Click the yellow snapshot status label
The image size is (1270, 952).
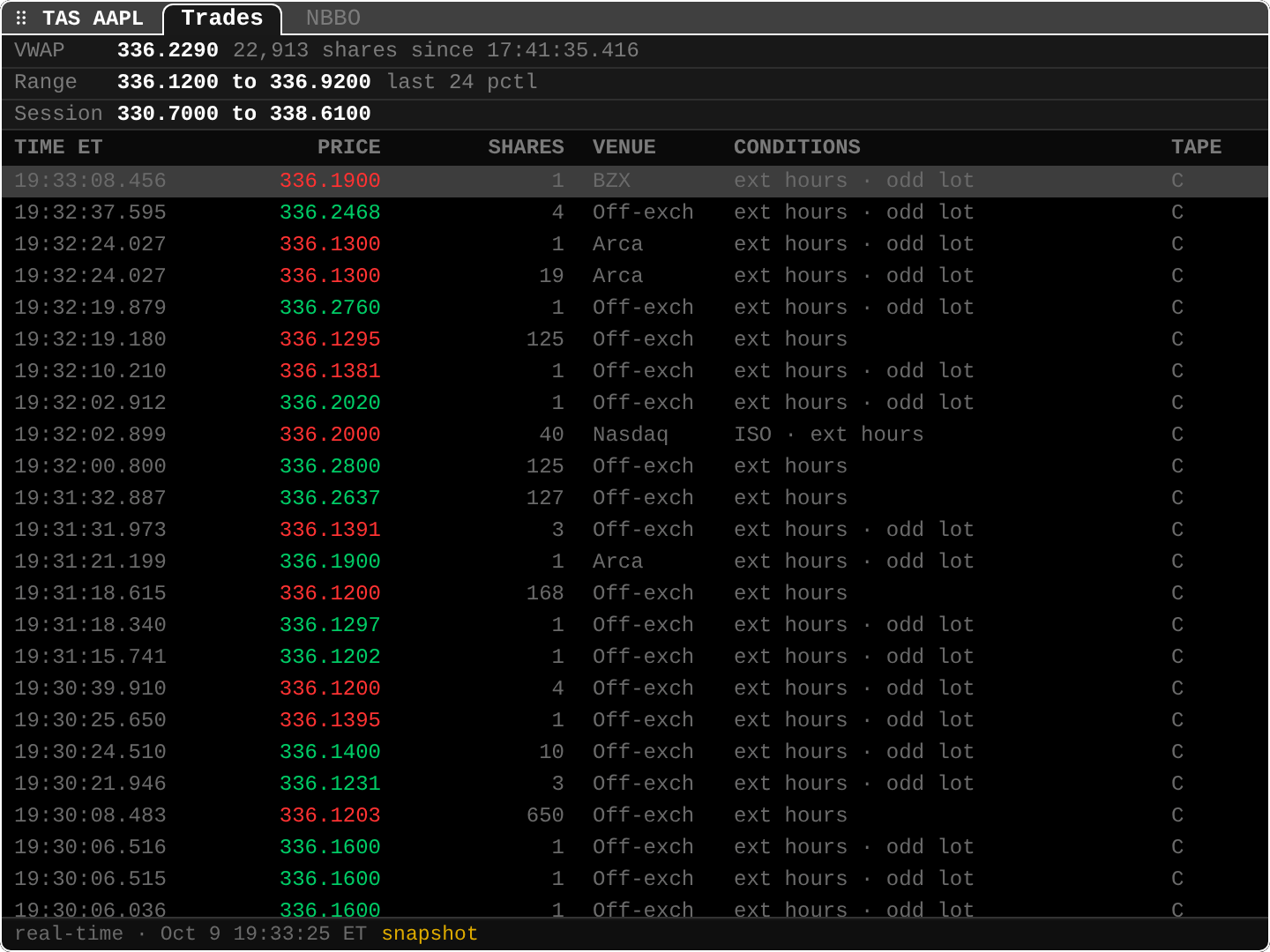pyautogui.click(x=430, y=933)
